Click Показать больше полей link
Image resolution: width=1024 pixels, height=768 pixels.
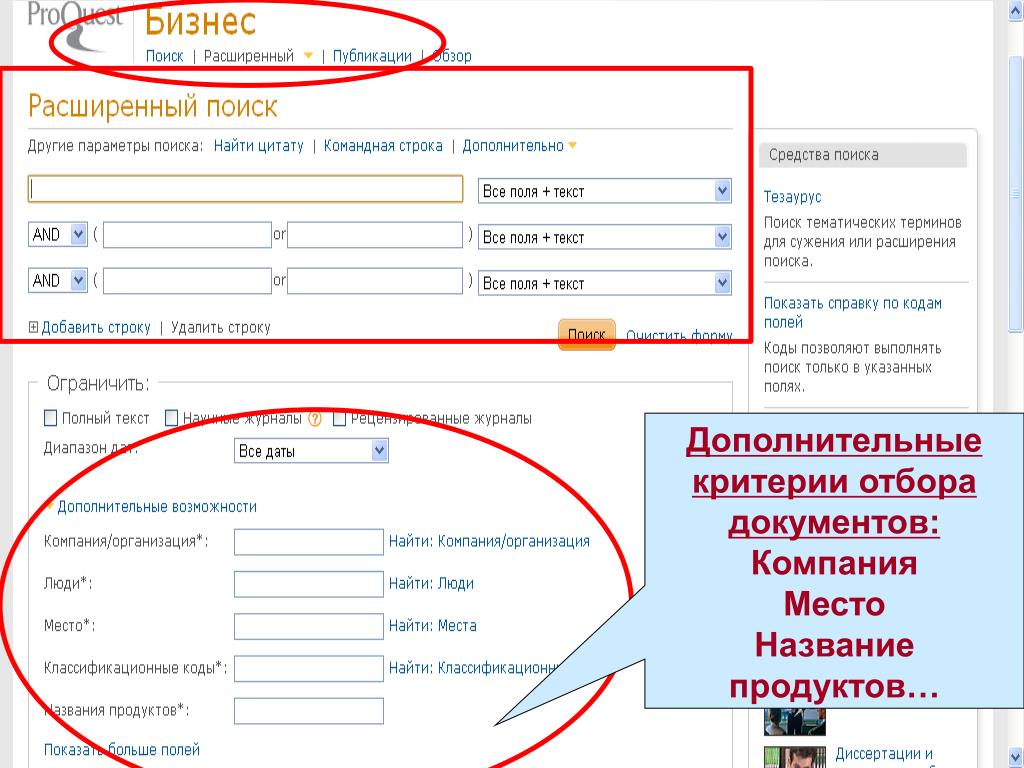point(121,750)
